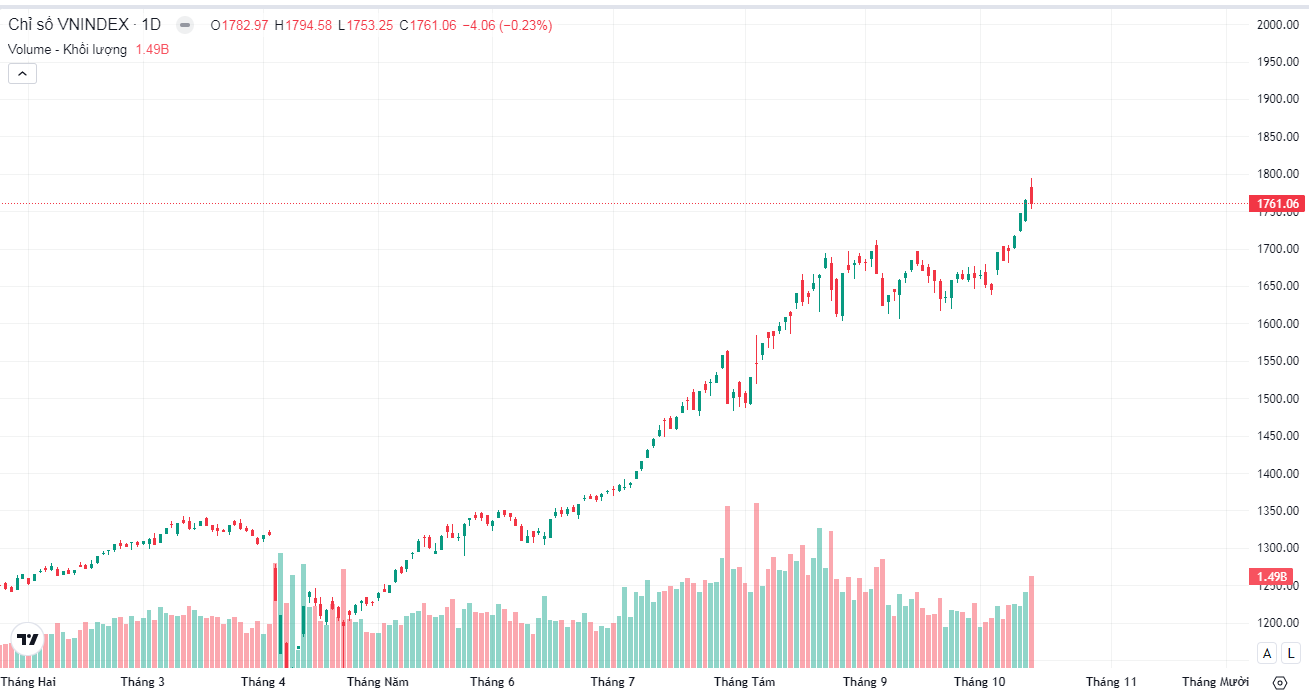
Task: Click the 1500.00 price scale label
Action: coord(1277,399)
